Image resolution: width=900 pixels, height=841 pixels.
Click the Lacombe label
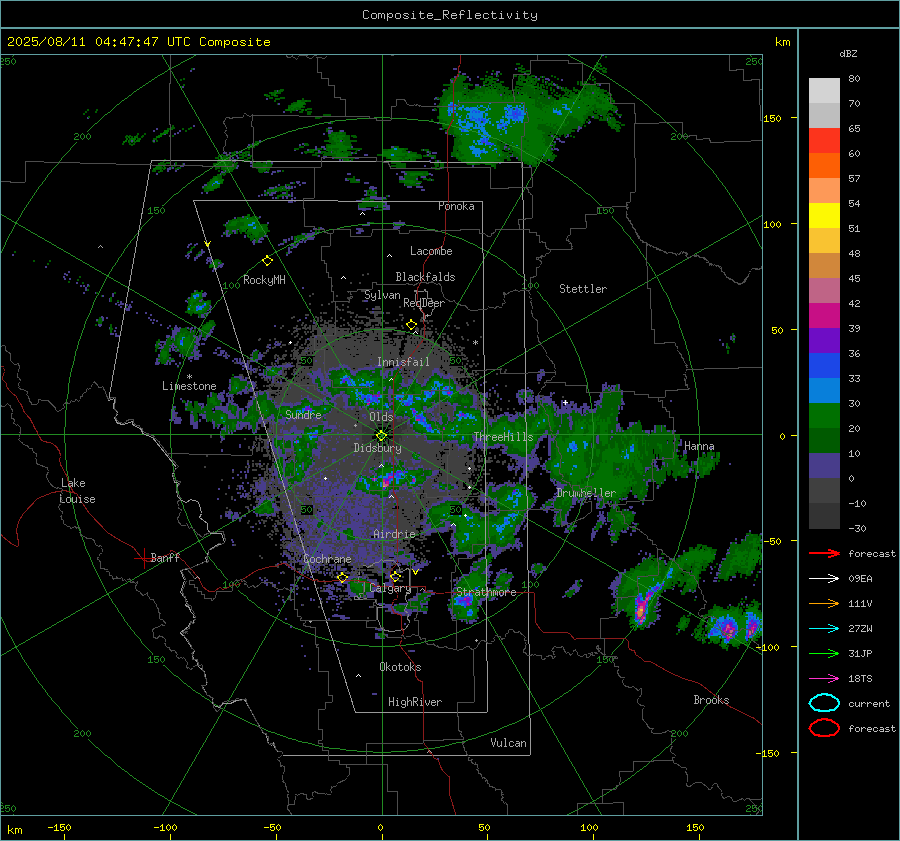pos(431,251)
